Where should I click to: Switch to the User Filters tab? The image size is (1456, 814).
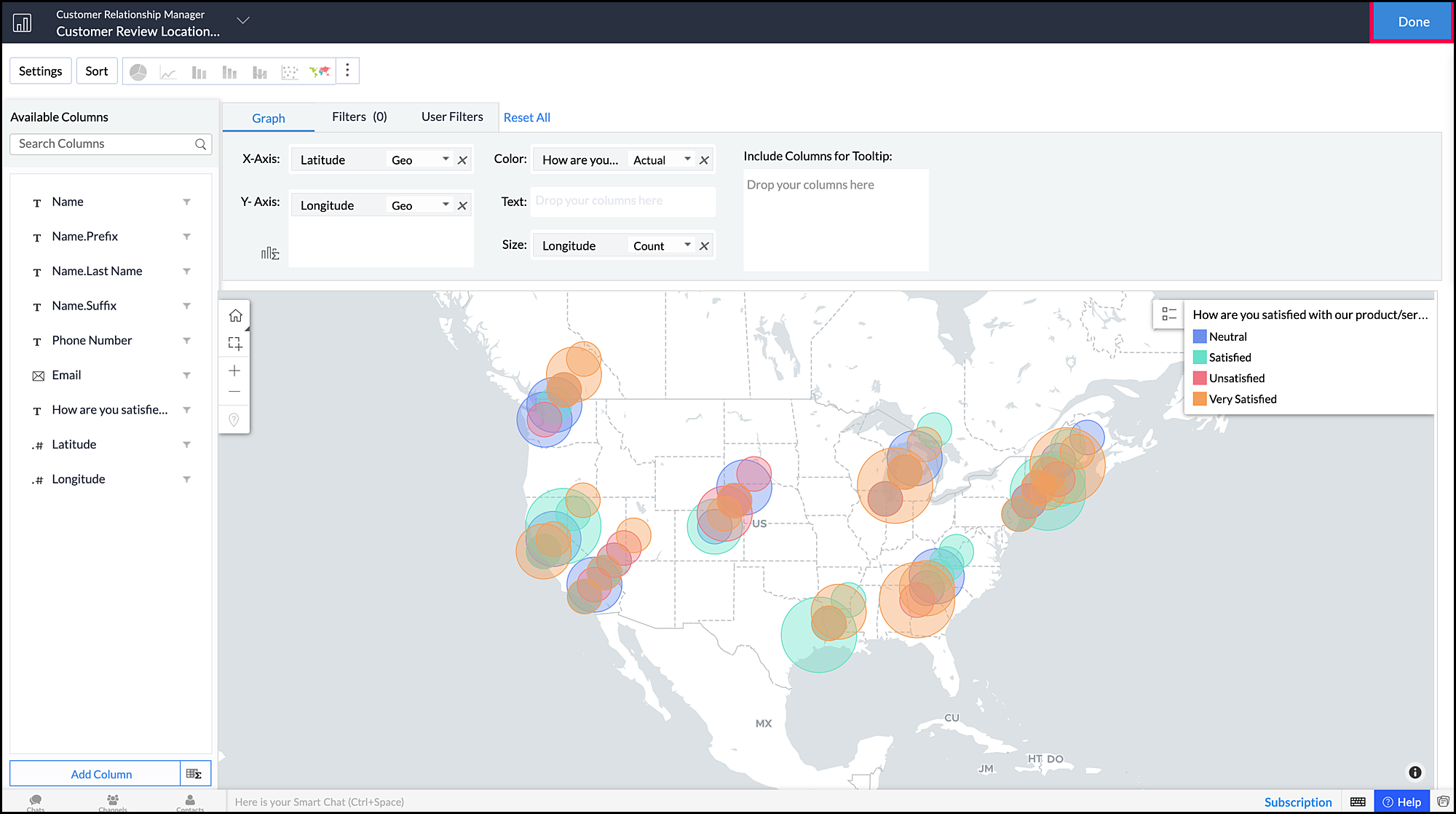tap(452, 117)
